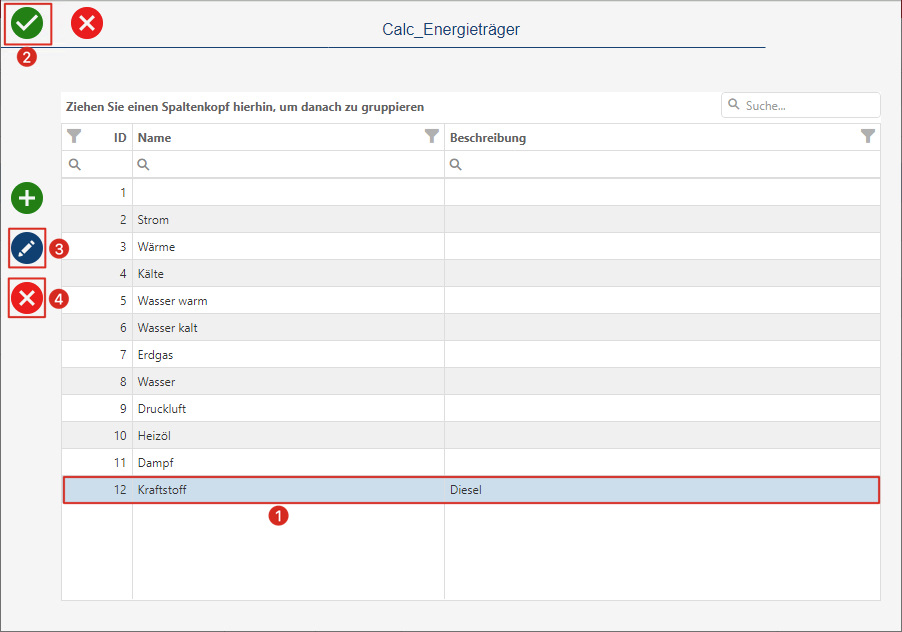Open filter icon in Beschreibung column header
Screen dimensions: 902x632
(x=867, y=136)
